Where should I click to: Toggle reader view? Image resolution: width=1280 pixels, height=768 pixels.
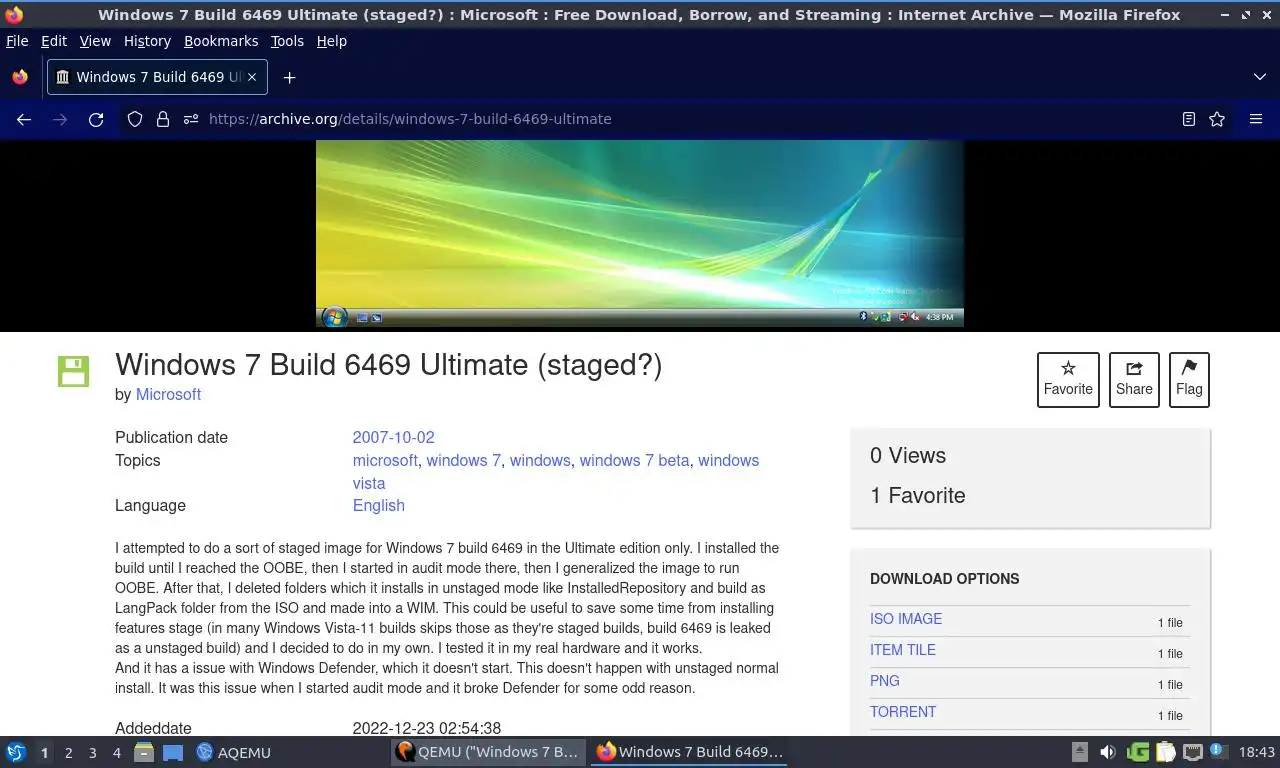pyautogui.click(x=1188, y=119)
